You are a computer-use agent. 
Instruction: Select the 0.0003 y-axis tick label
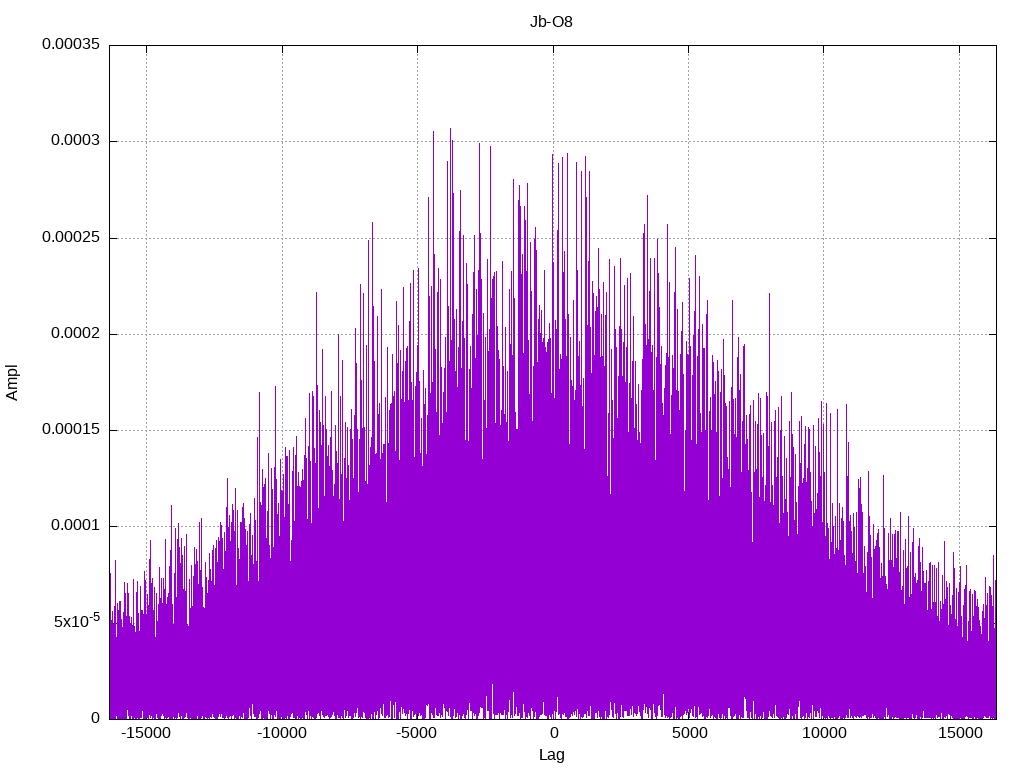(x=76, y=140)
